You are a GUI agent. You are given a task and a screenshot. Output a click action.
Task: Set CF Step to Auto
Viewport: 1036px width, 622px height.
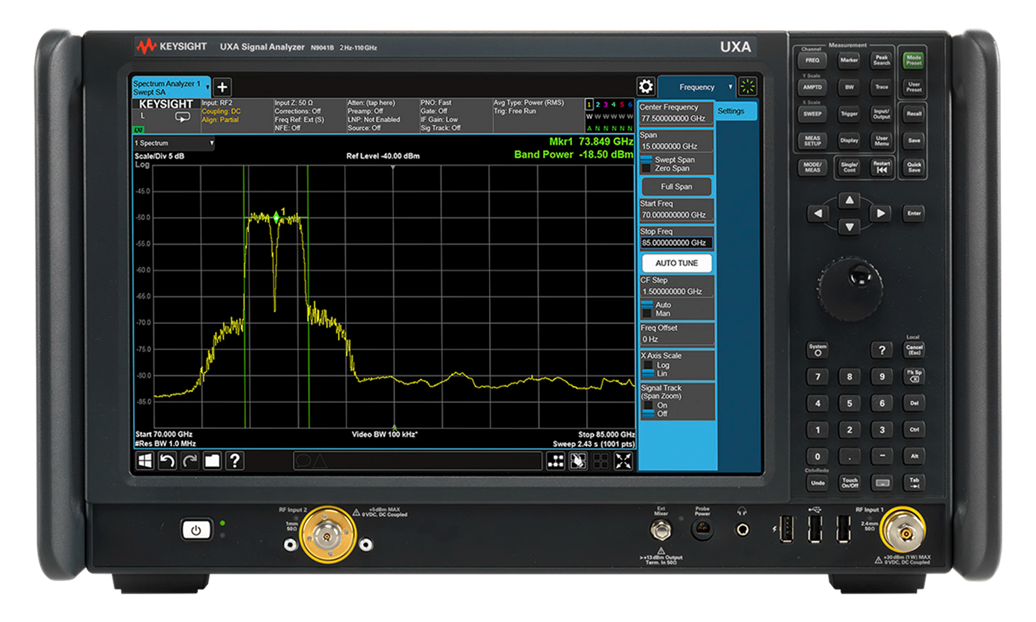tap(657, 305)
